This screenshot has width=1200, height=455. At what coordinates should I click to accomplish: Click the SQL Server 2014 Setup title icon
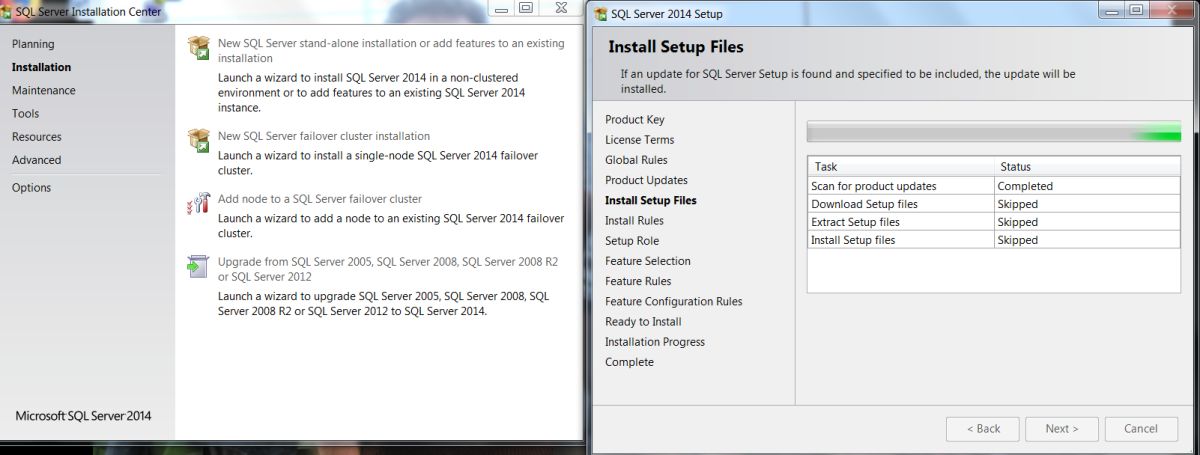tap(599, 14)
